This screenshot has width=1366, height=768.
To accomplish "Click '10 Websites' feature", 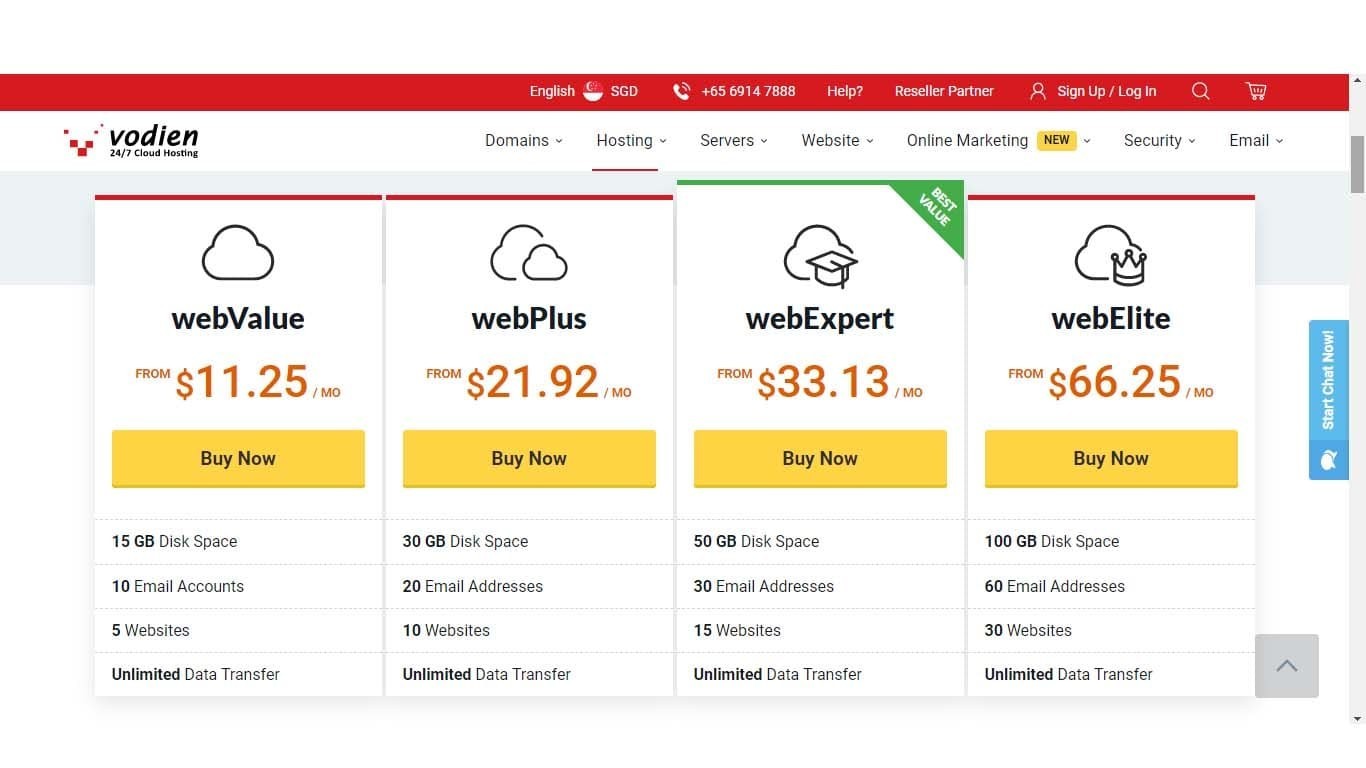I will (x=447, y=631).
